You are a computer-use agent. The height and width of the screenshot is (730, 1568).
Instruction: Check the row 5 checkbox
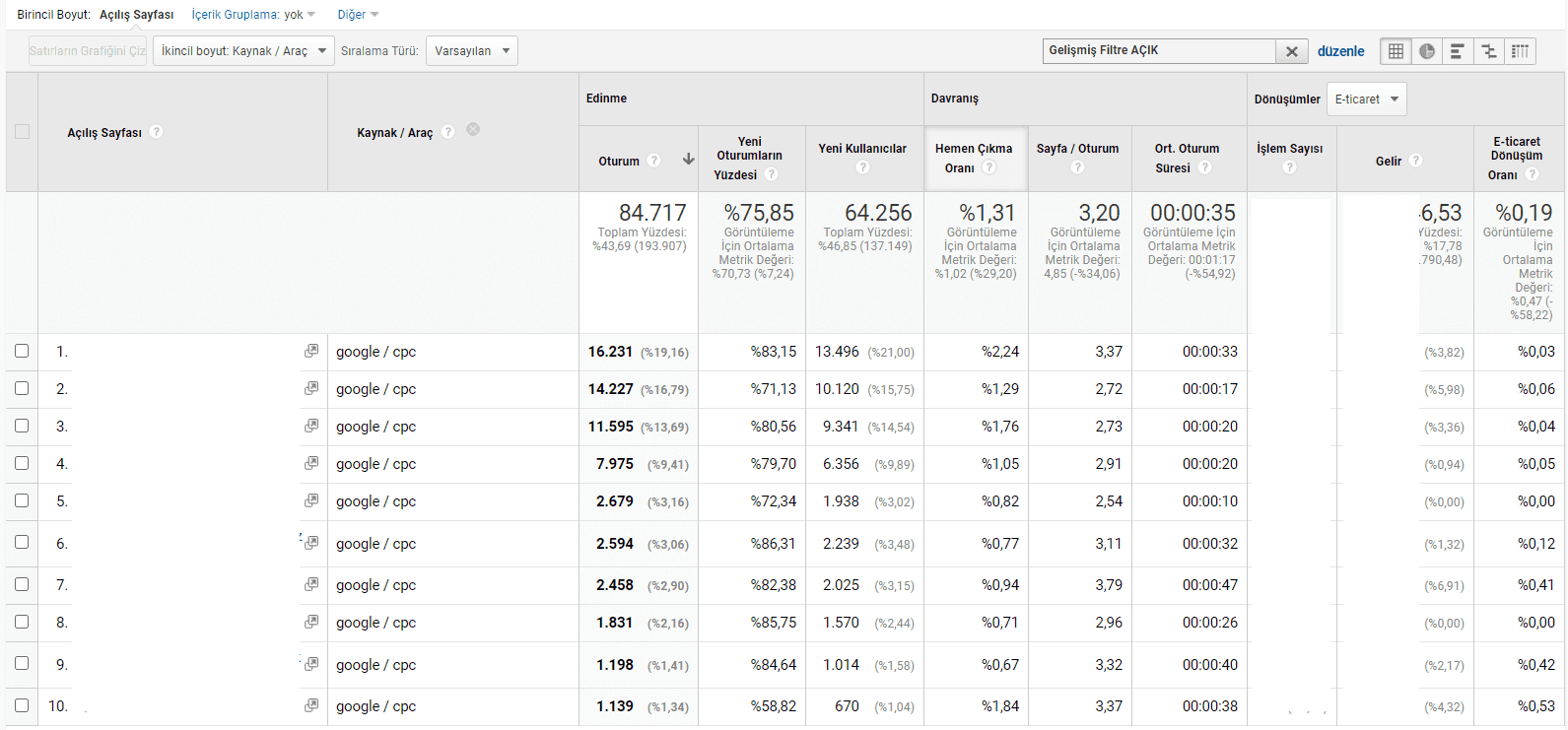click(x=22, y=500)
